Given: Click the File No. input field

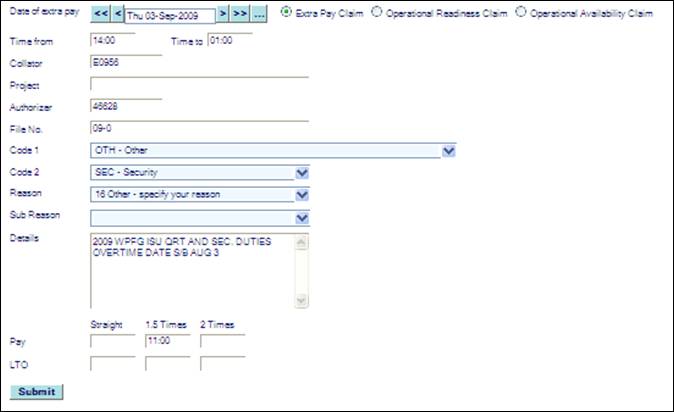Looking at the screenshot, I should pyautogui.click(x=198, y=128).
